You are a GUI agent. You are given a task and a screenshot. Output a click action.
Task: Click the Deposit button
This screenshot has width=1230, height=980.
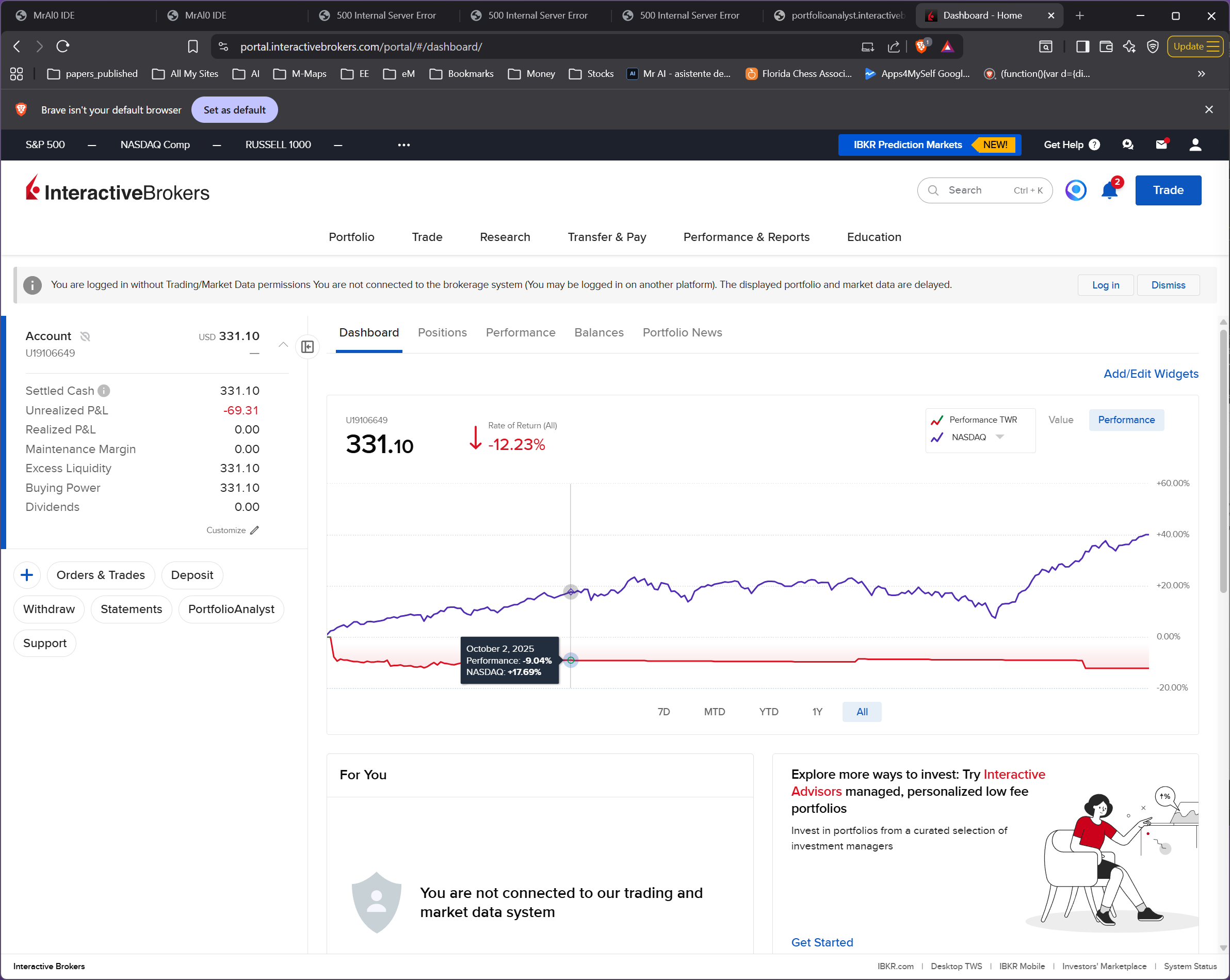coord(192,575)
